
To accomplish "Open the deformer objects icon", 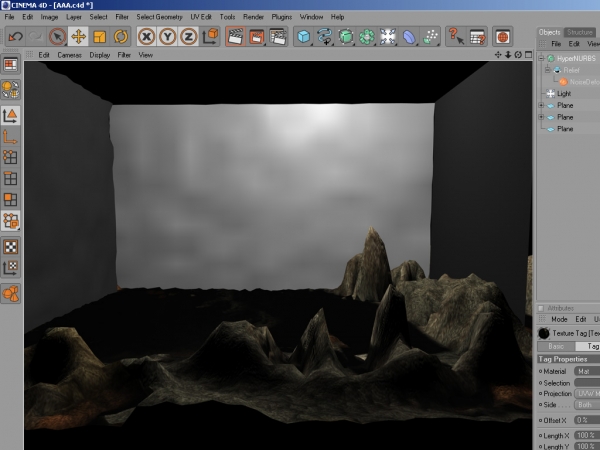I will pyautogui.click(x=409, y=37).
